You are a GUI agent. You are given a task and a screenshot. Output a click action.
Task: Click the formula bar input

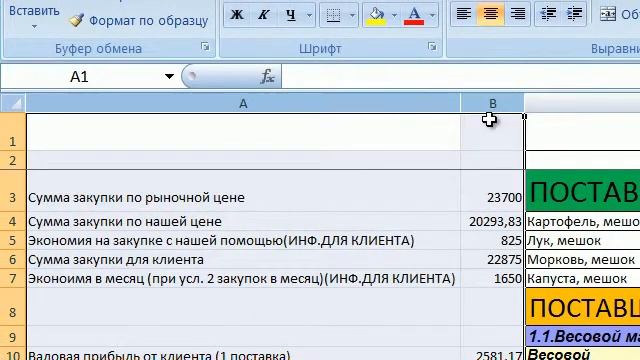point(460,76)
